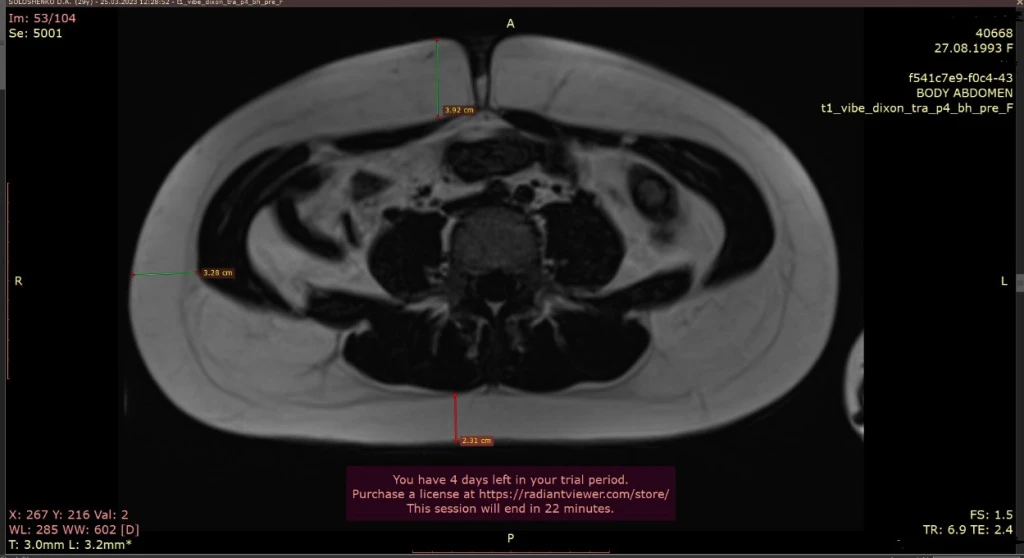
Task: Click the left-side 'L' orientation marker
Action: (x=1004, y=281)
